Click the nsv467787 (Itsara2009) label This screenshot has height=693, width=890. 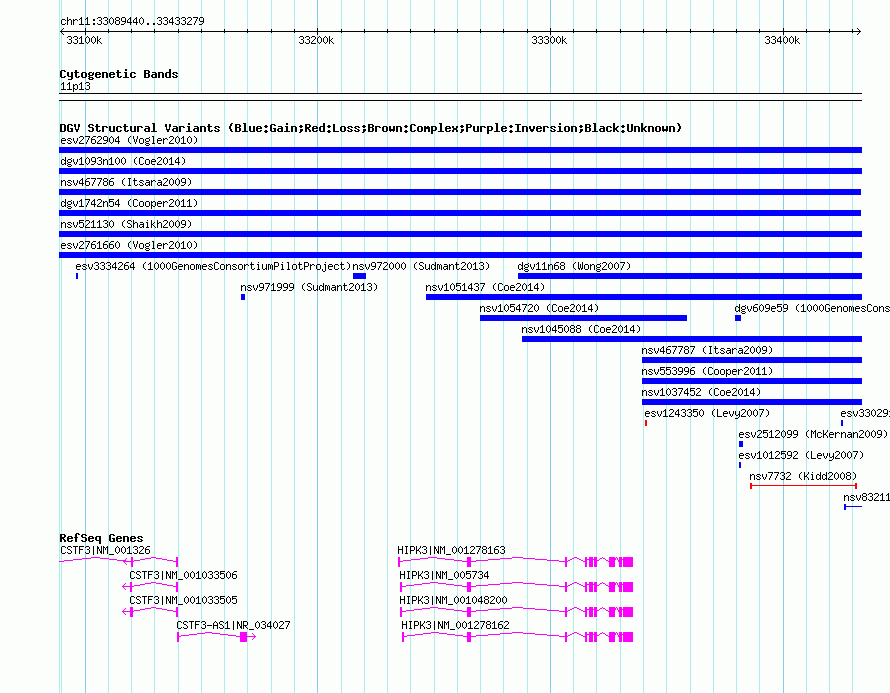(707, 350)
